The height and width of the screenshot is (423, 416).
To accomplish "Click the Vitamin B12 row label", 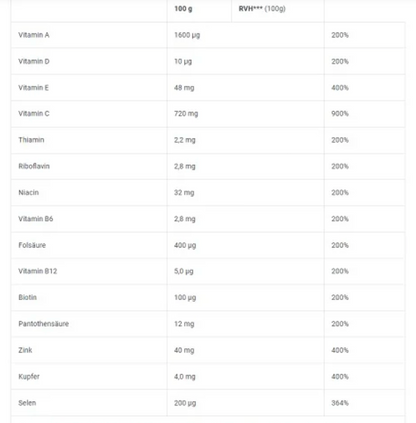I will [x=38, y=271].
